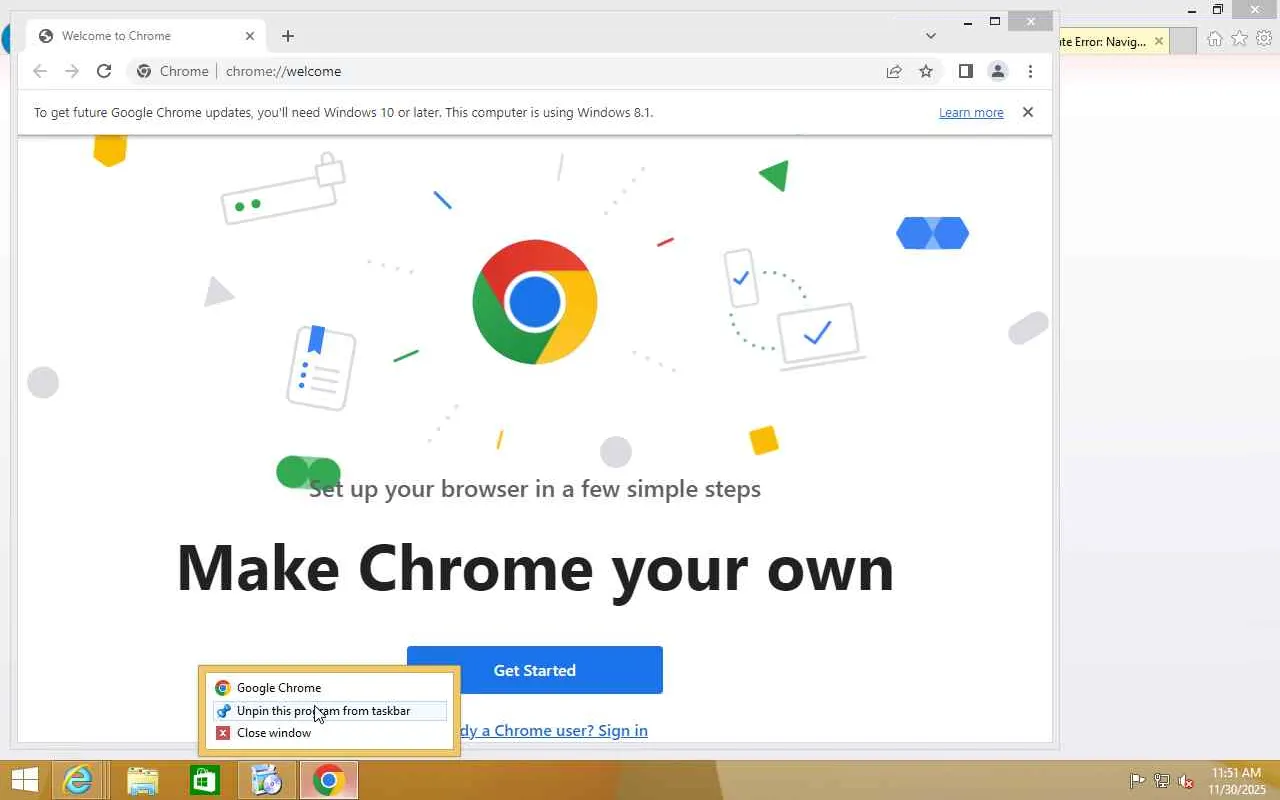Open the Windows Start button
The image size is (1280, 800).
point(24,780)
